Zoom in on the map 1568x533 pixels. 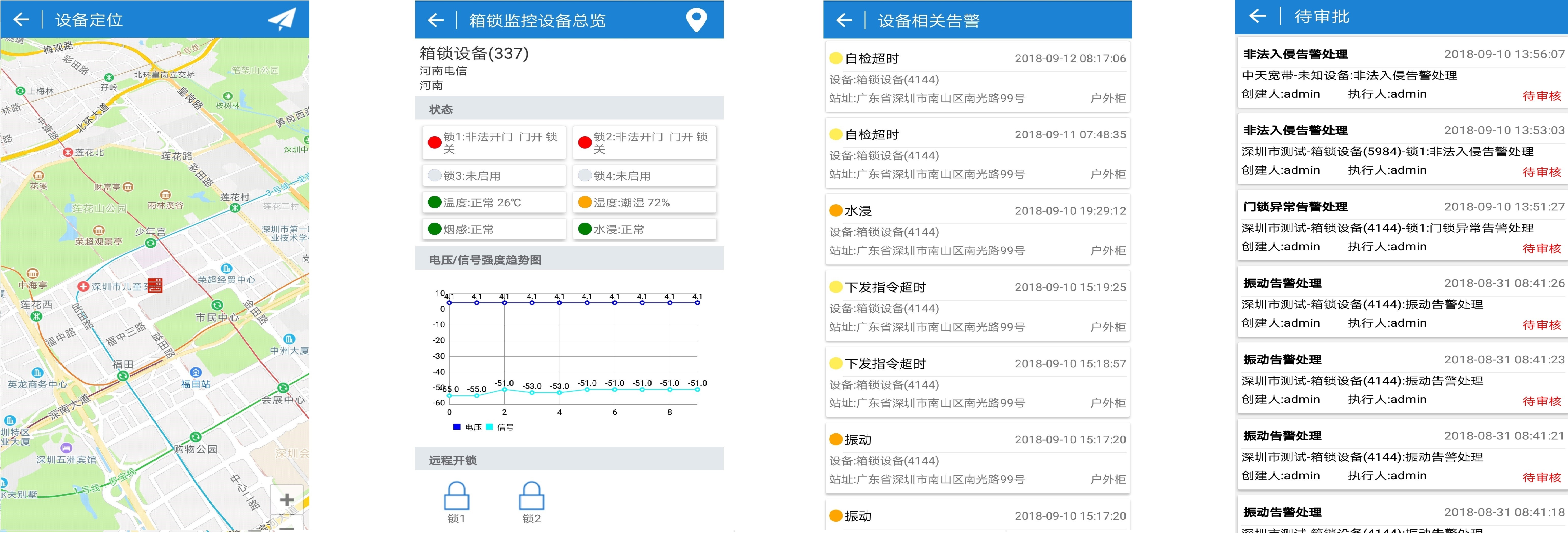287,500
